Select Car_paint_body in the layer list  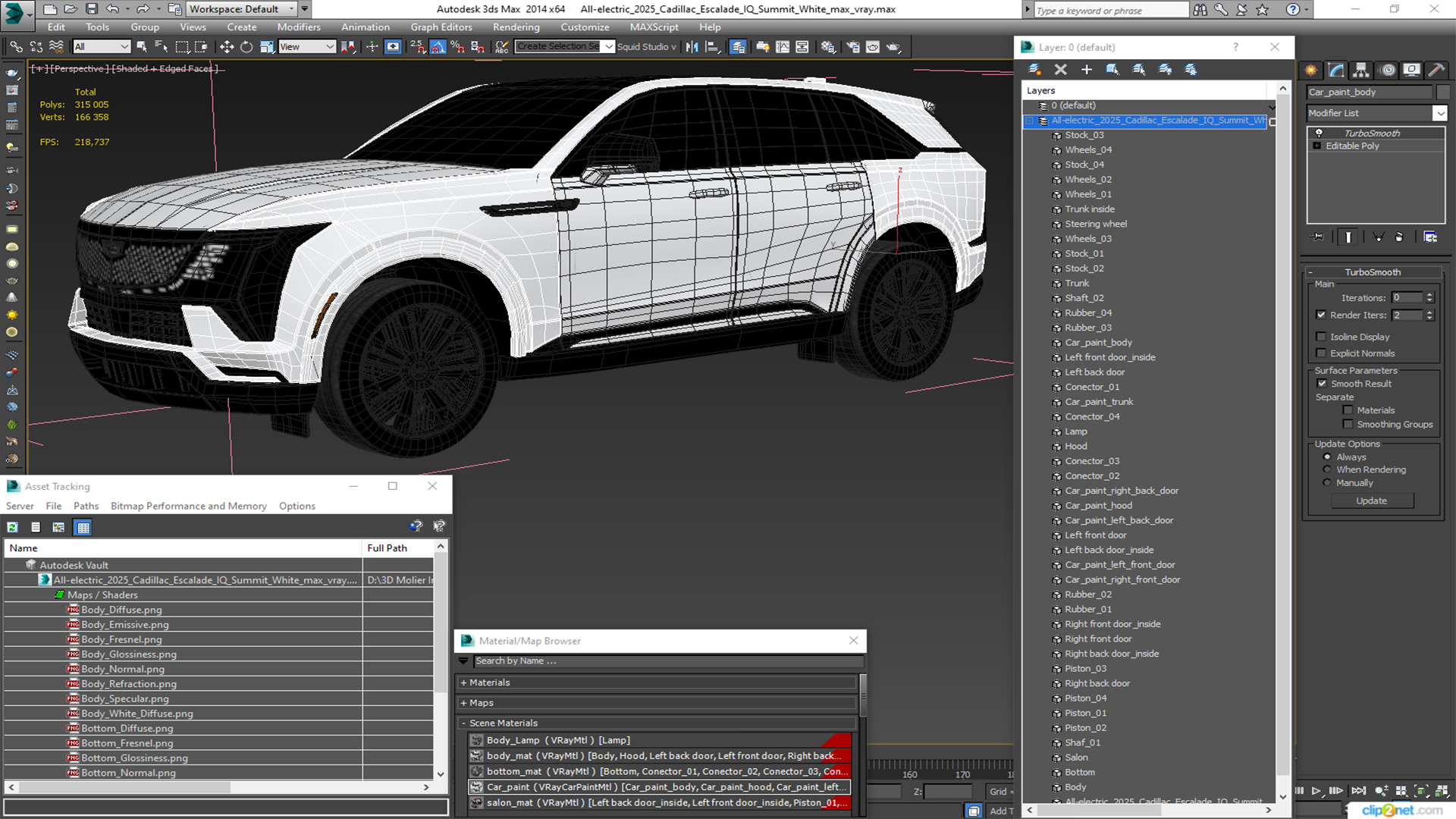pyautogui.click(x=1098, y=343)
